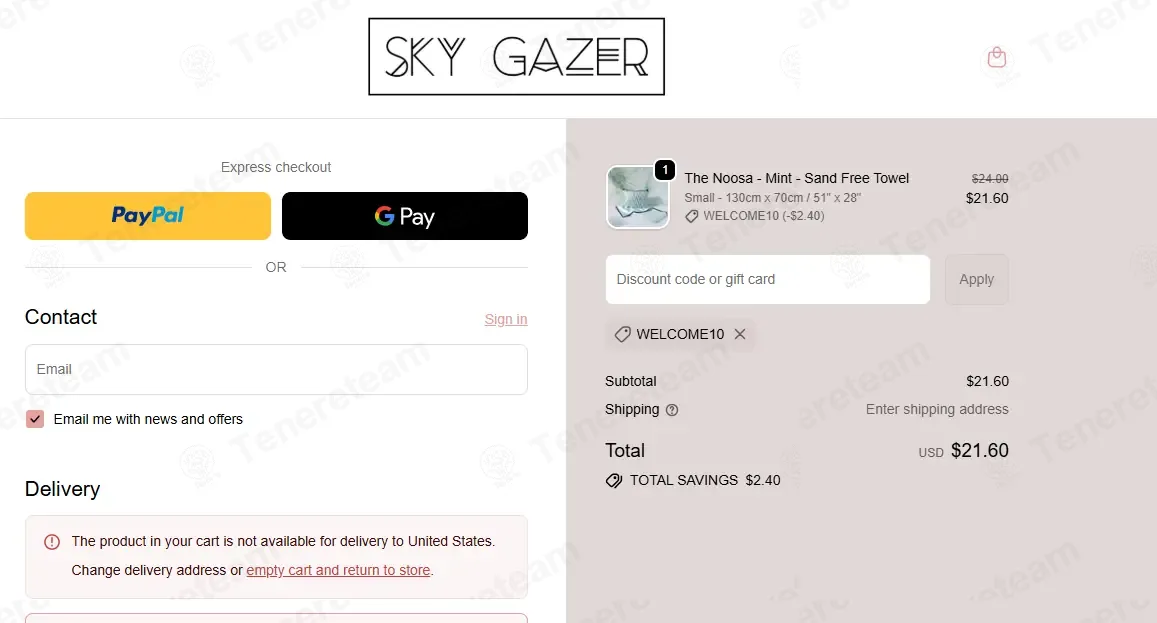
Task: Click the product title The Noosa - Mint
Action: [x=796, y=178]
